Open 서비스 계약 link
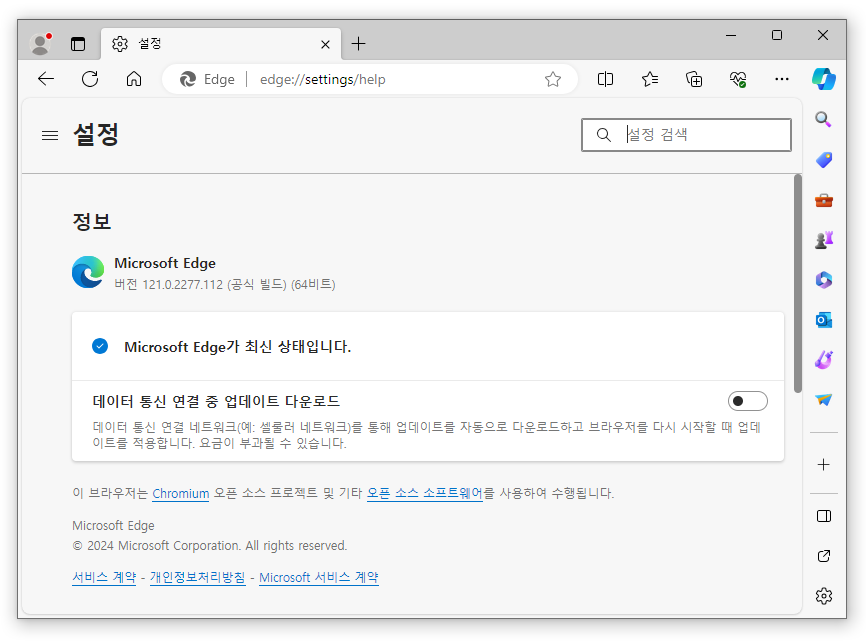 [x=104, y=577]
